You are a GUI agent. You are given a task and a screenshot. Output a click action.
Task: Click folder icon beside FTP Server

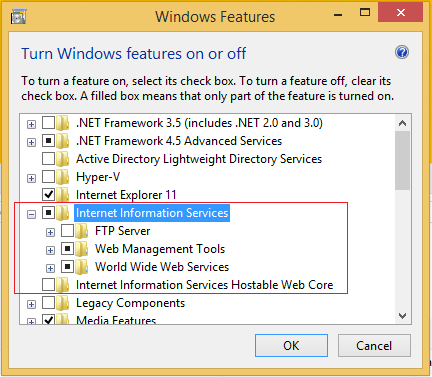click(x=81, y=231)
